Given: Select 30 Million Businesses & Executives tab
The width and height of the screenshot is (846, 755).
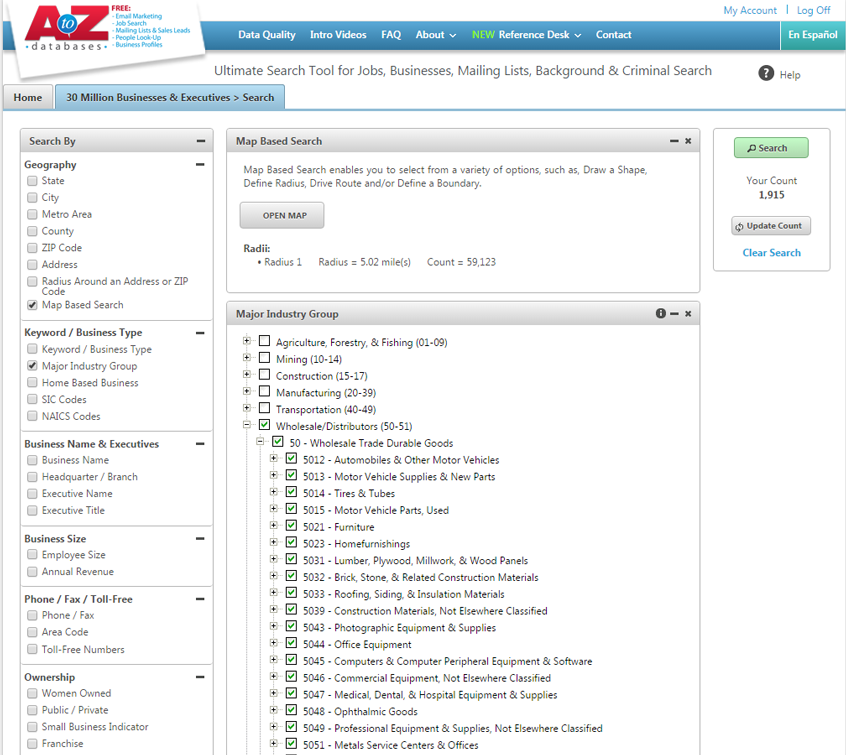Looking at the screenshot, I should pos(170,98).
